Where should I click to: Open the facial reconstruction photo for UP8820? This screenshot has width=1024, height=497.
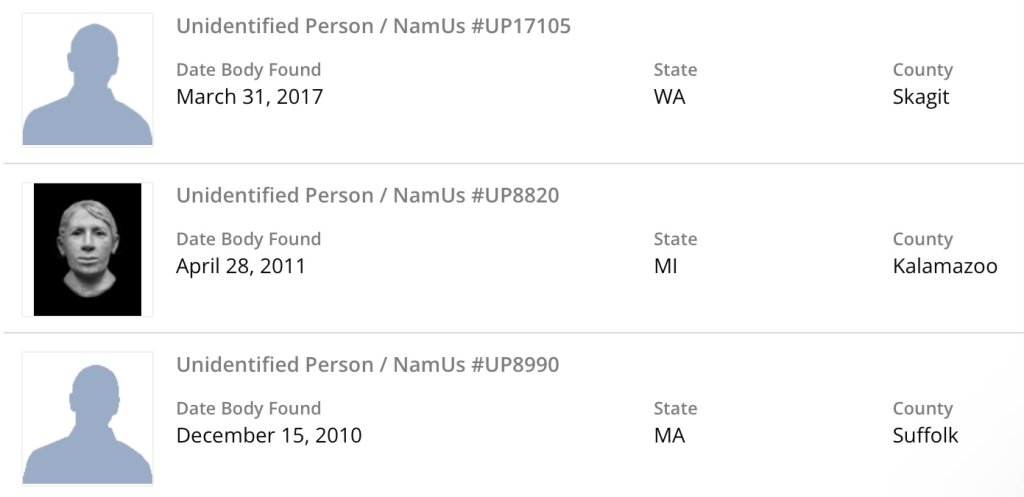(88, 249)
